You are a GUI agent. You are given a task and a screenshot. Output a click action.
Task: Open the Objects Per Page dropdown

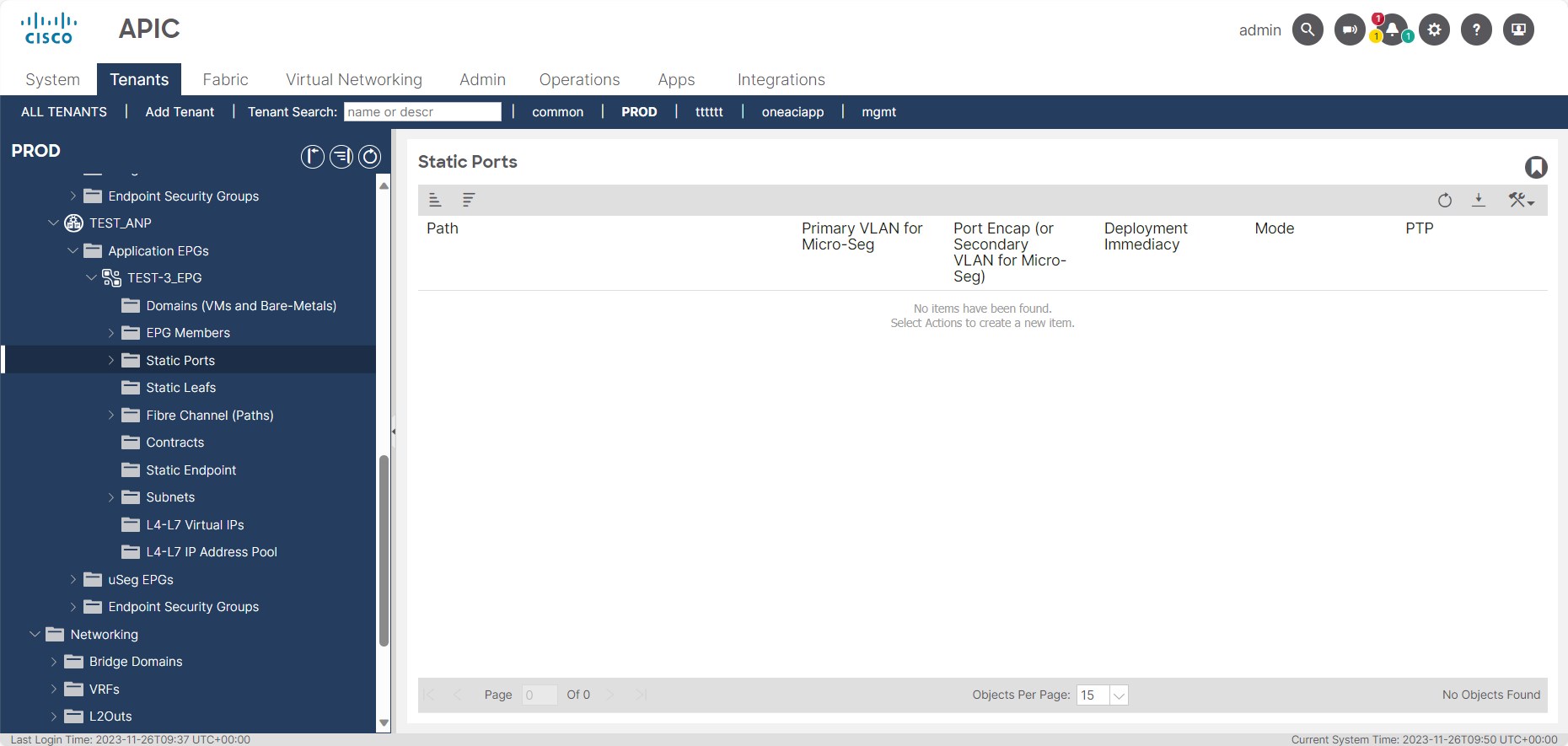1119,695
